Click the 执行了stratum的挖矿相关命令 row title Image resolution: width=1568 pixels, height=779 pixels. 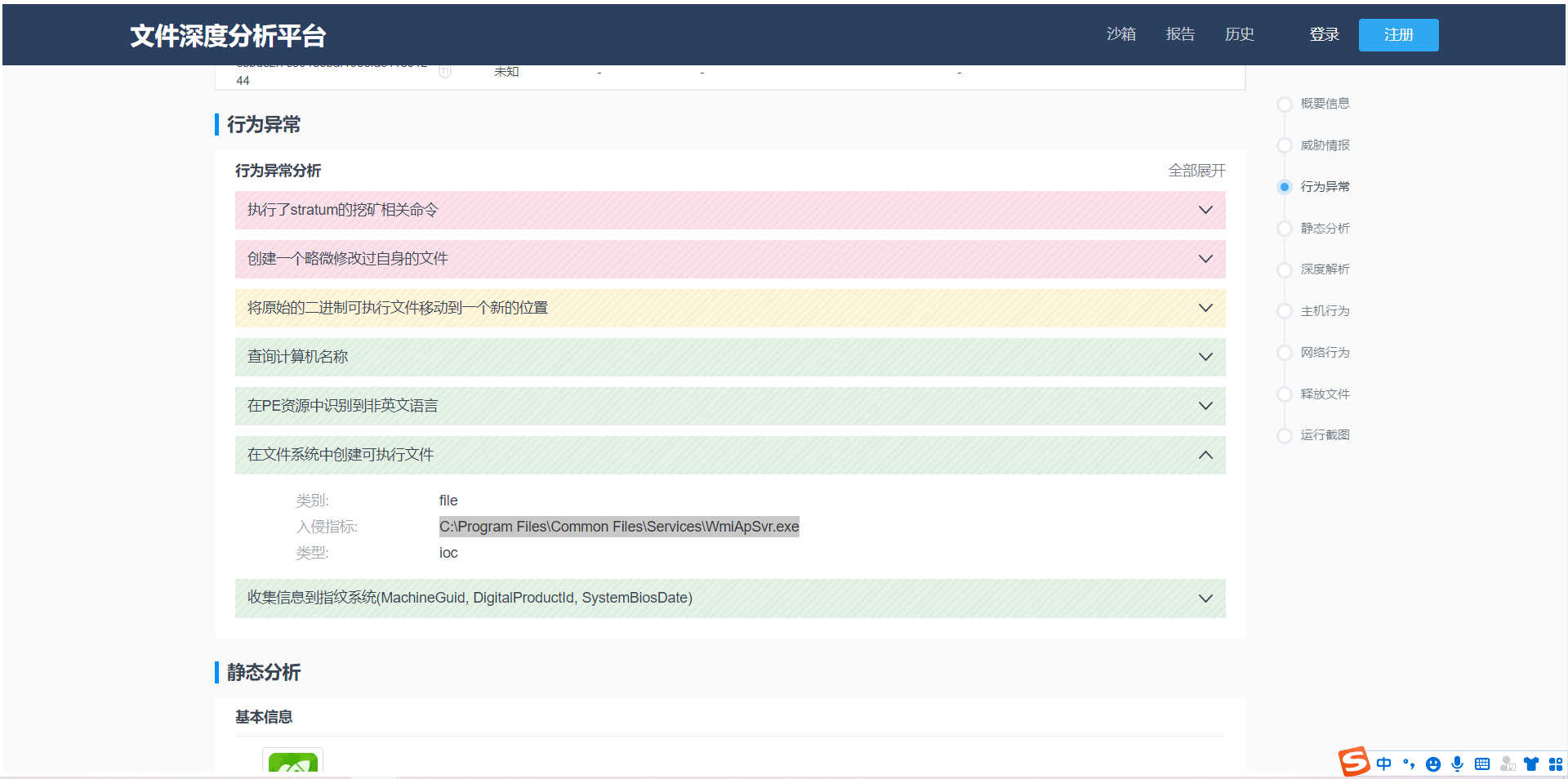point(343,210)
